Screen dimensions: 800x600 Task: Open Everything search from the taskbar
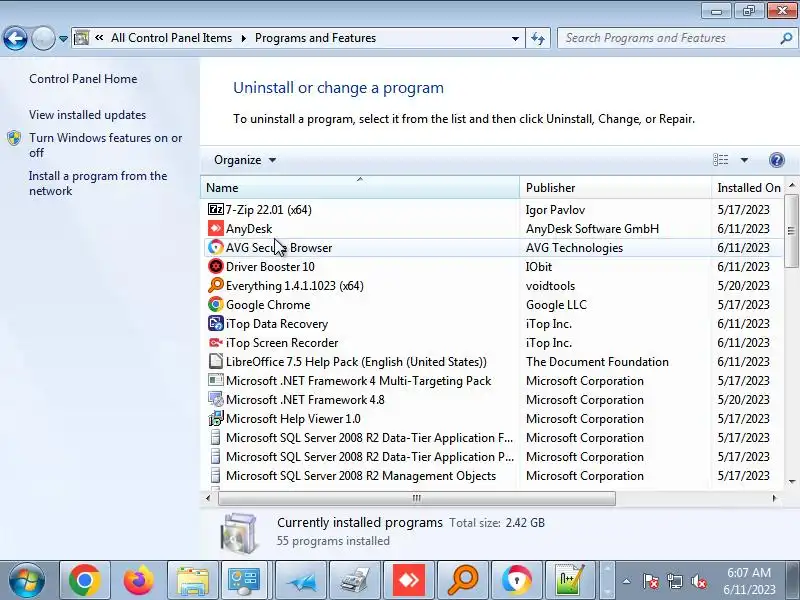tap(463, 580)
